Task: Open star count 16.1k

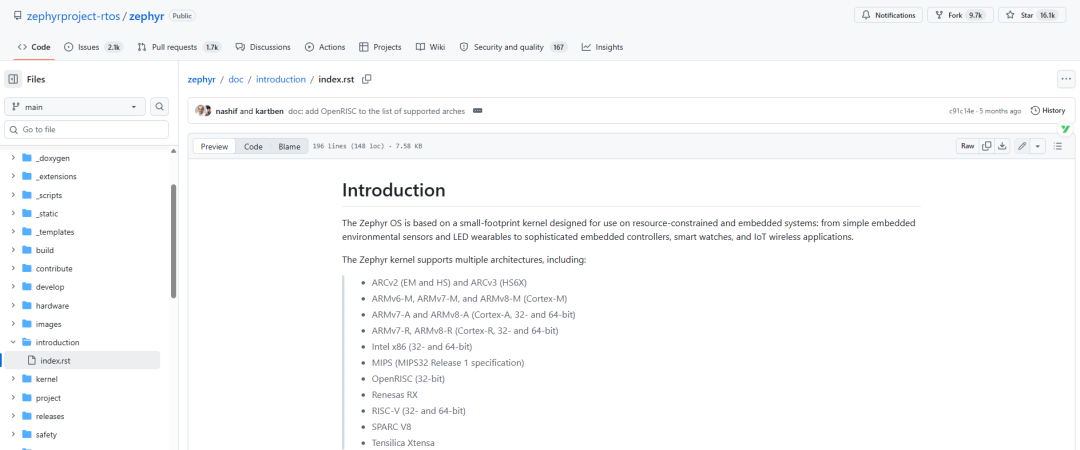Action: (x=1047, y=15)
